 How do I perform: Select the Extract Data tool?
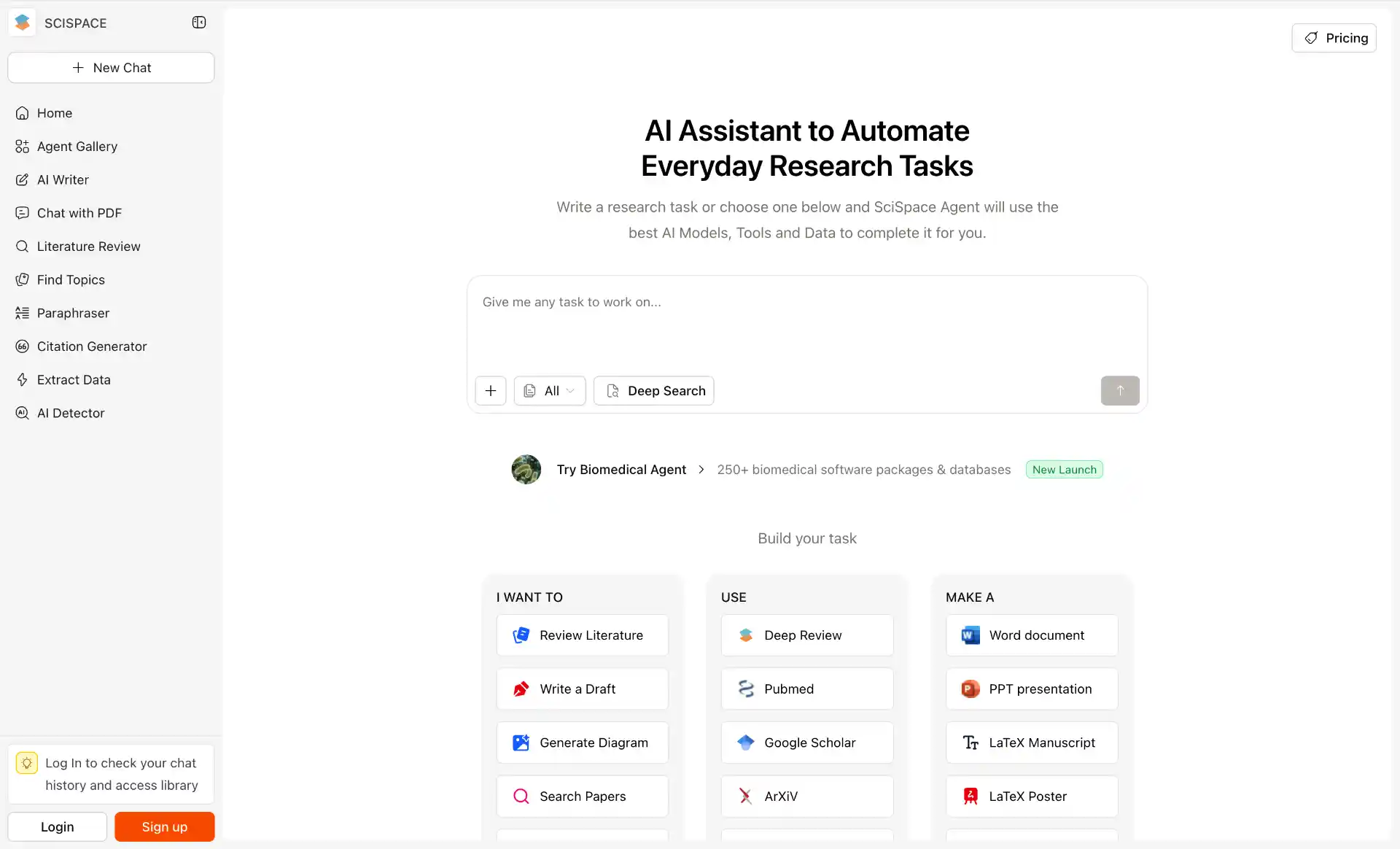[x=74, y=379]
